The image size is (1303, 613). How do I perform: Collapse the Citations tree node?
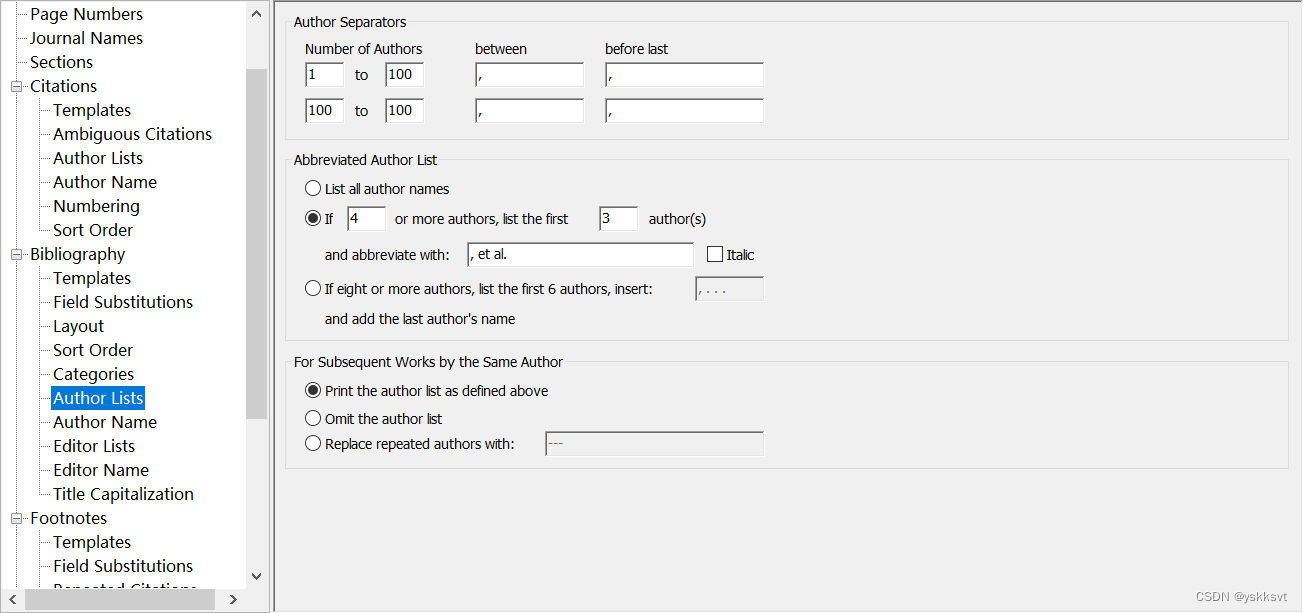[16, 86]
